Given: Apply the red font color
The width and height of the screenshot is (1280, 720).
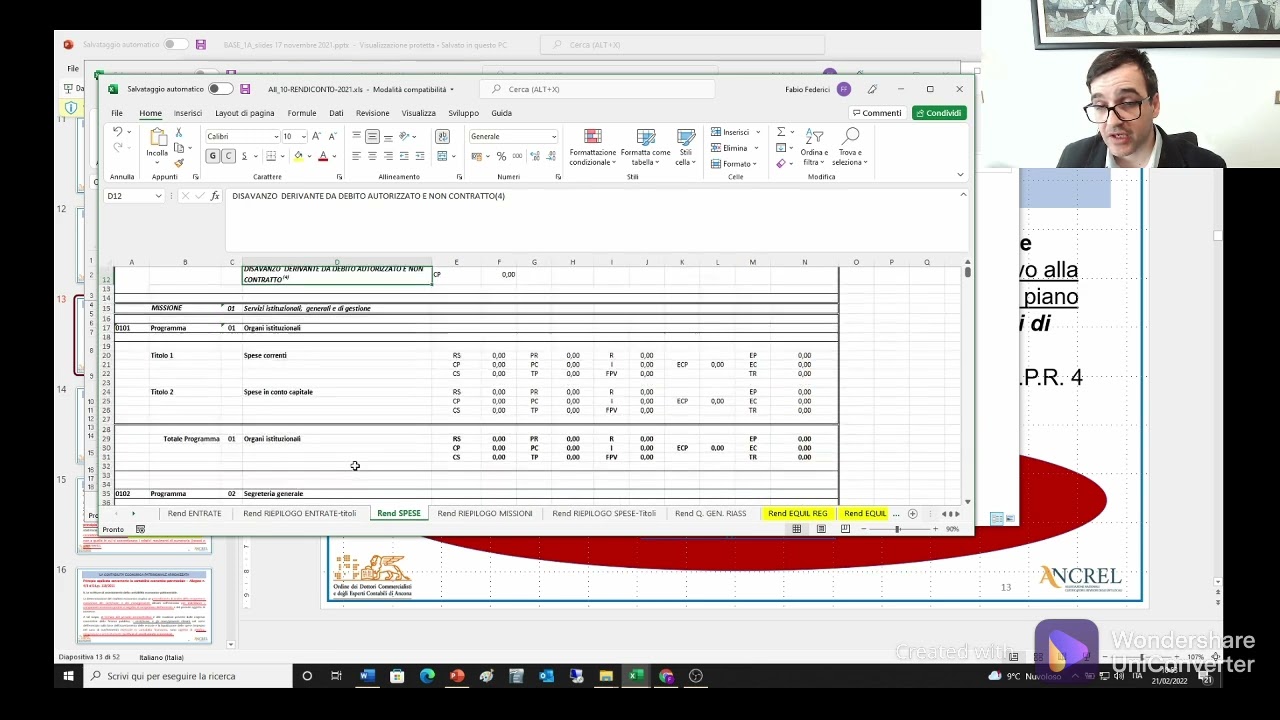Looking at the screenshot, I should point(322,156).
